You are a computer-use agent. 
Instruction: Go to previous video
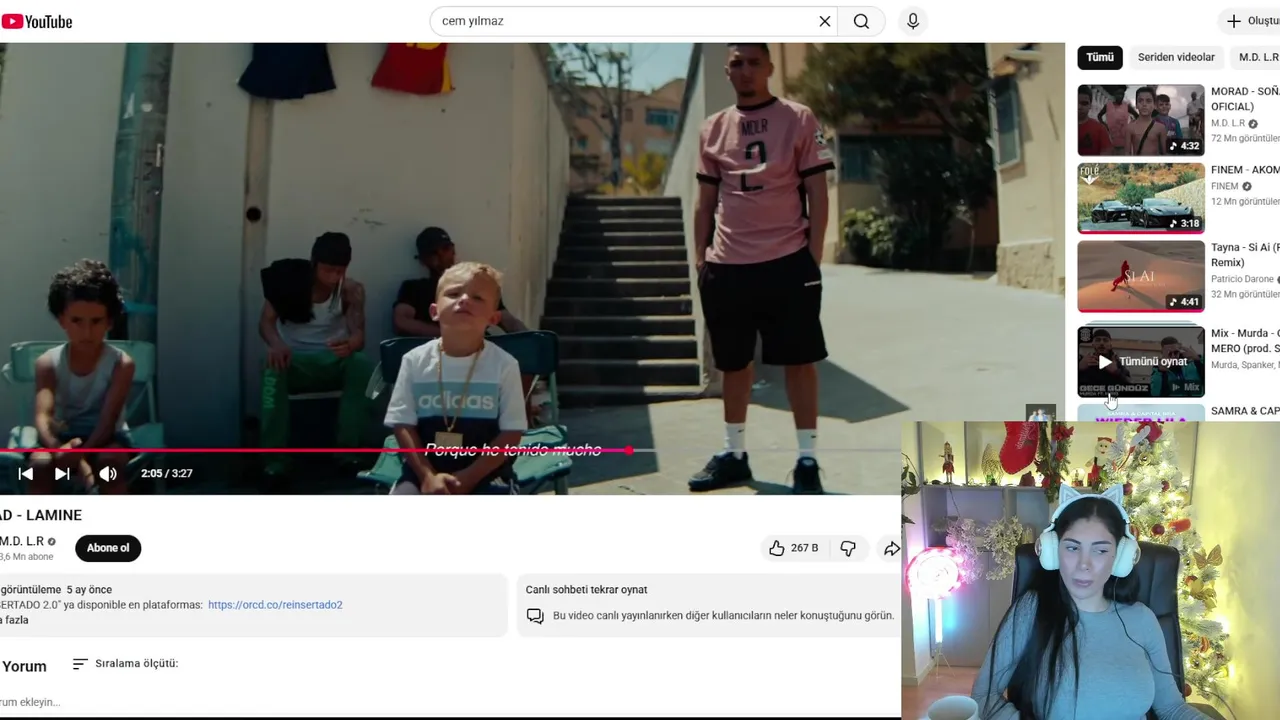[26, 474]
